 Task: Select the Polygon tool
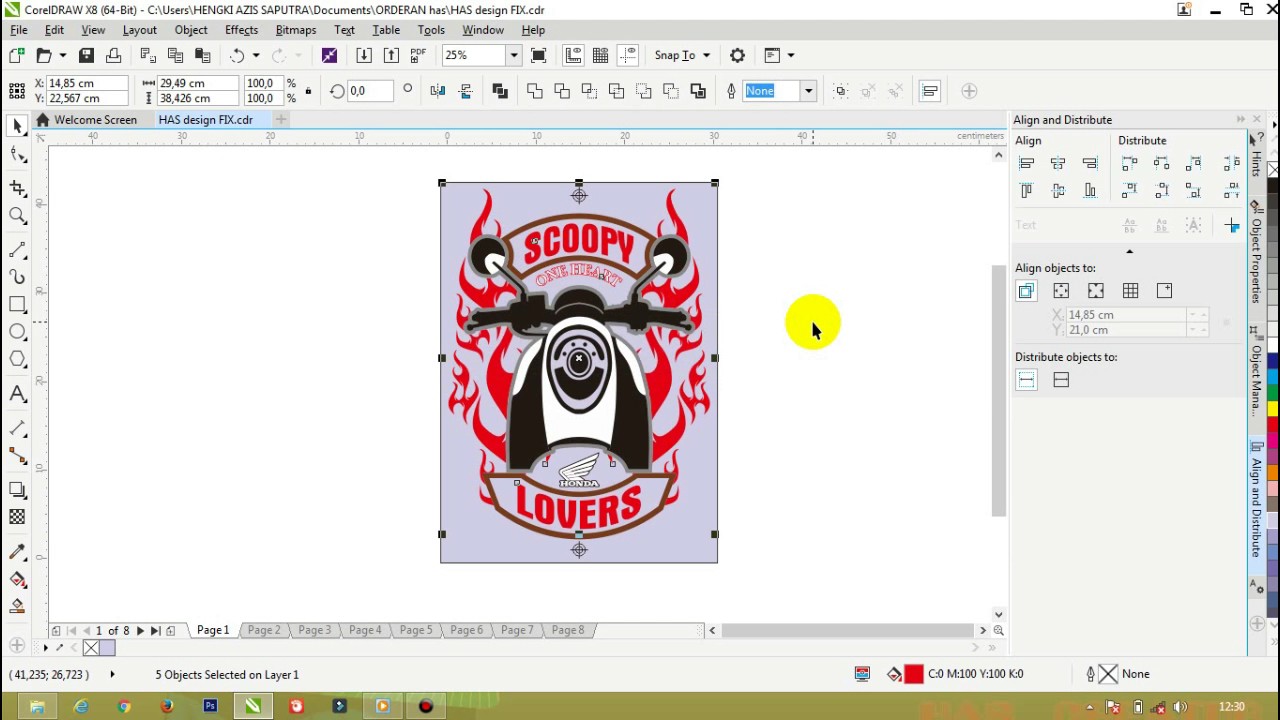17,359
